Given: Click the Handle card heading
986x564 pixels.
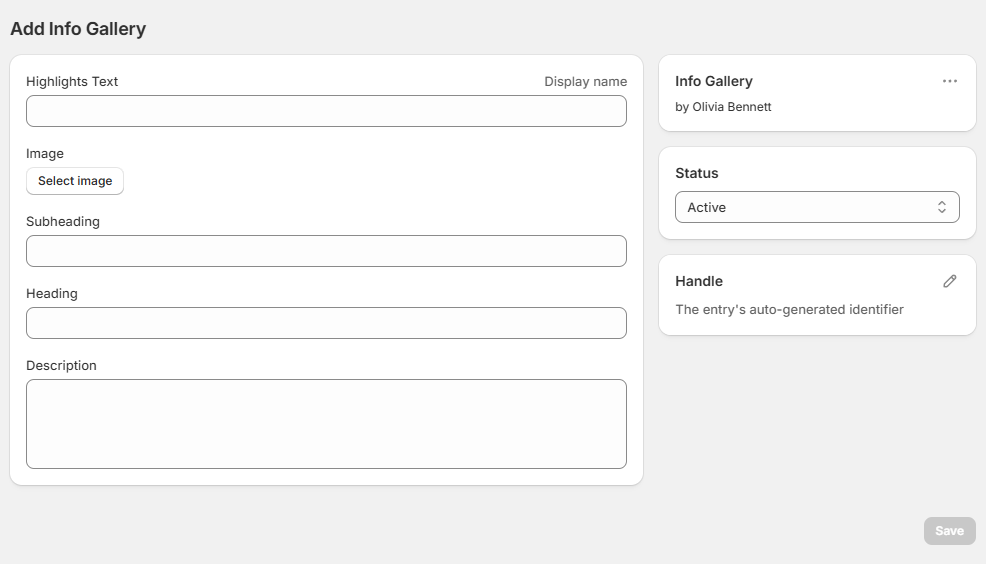Looking at the screenshot, I should 698,281.
